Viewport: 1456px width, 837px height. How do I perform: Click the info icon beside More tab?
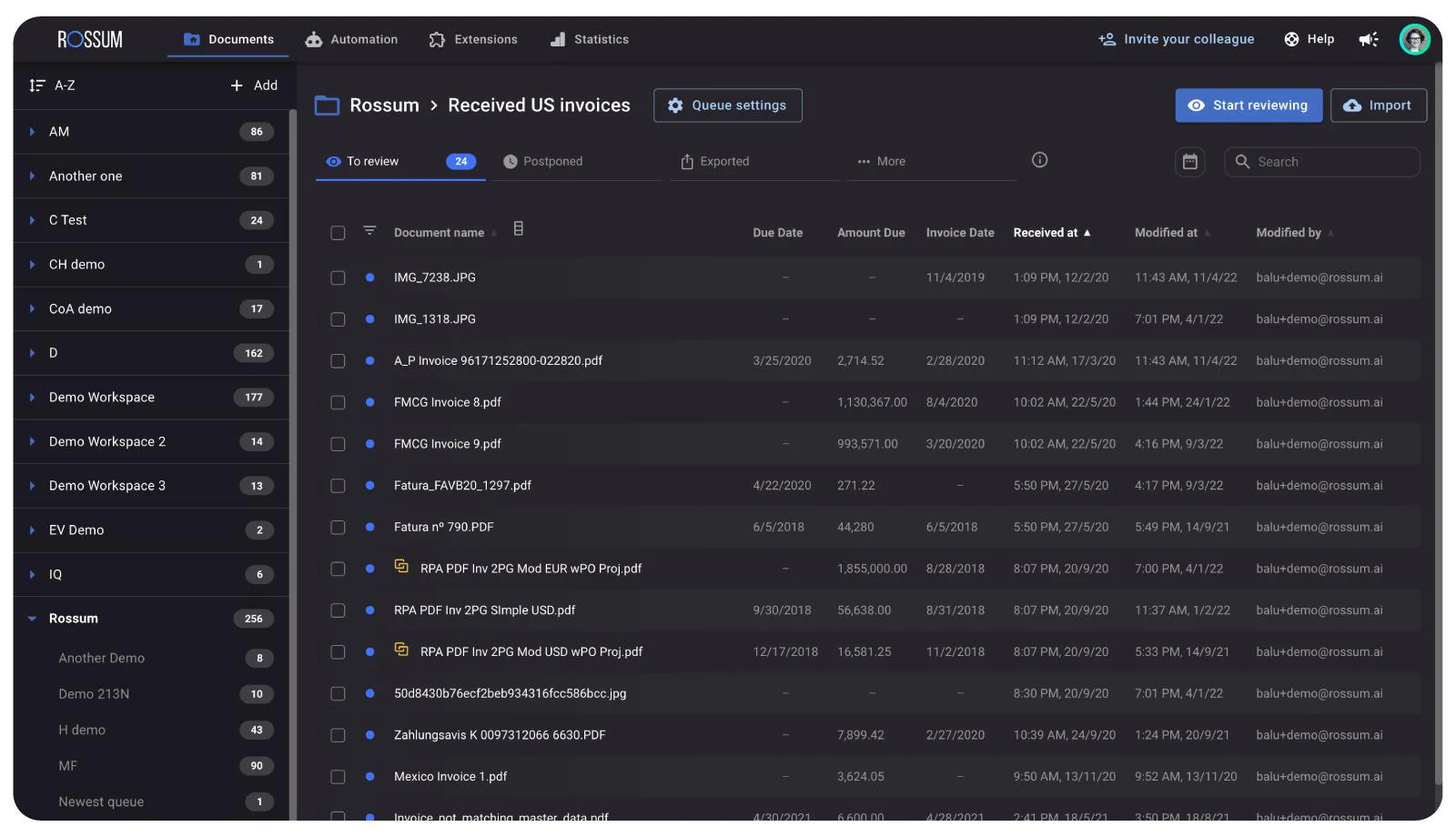(x=1039, y=160)
